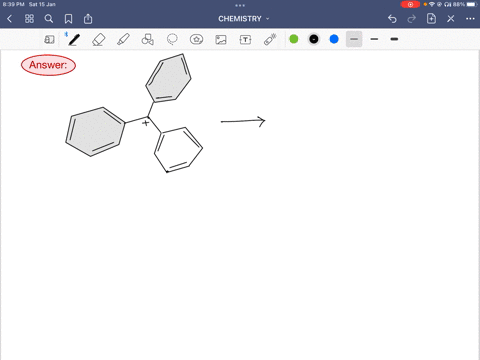Open the search magnifier

click(x=49, y=19)
